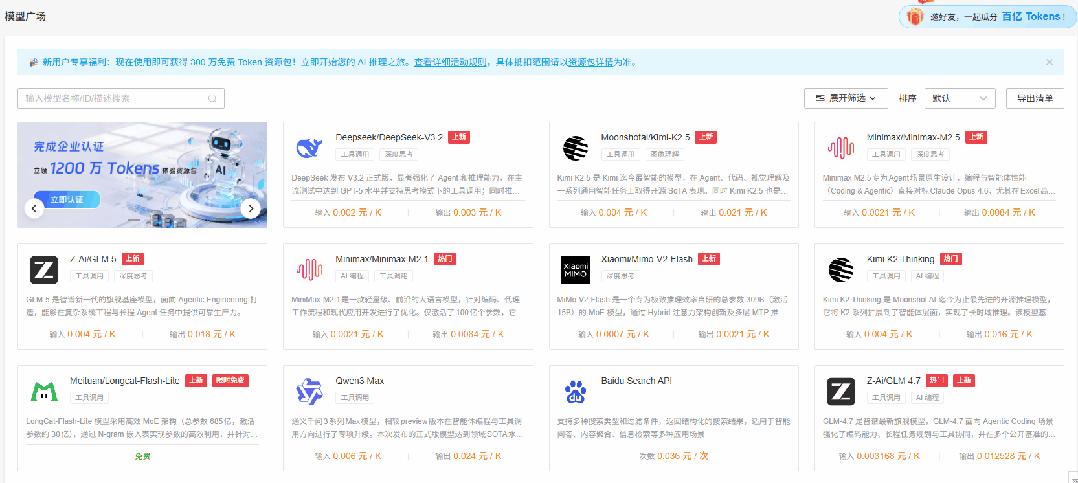This screenshot has width=1078, height=483.
Task: Go to next carousel slide
Action: [251, 208]
